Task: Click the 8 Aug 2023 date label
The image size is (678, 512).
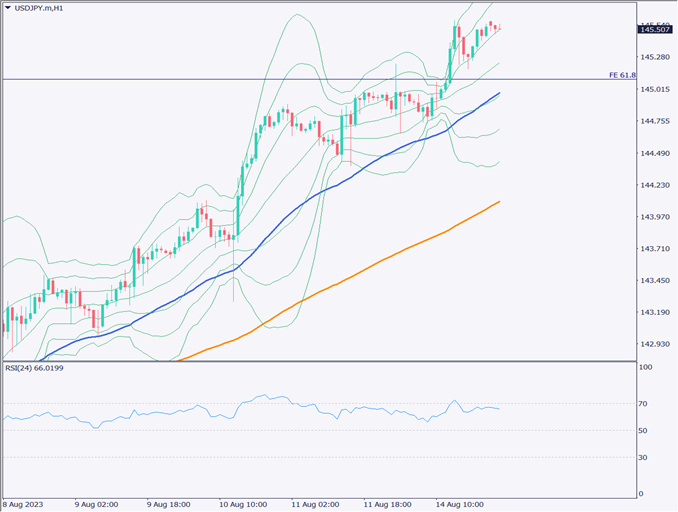Action: tap(24, 505)
